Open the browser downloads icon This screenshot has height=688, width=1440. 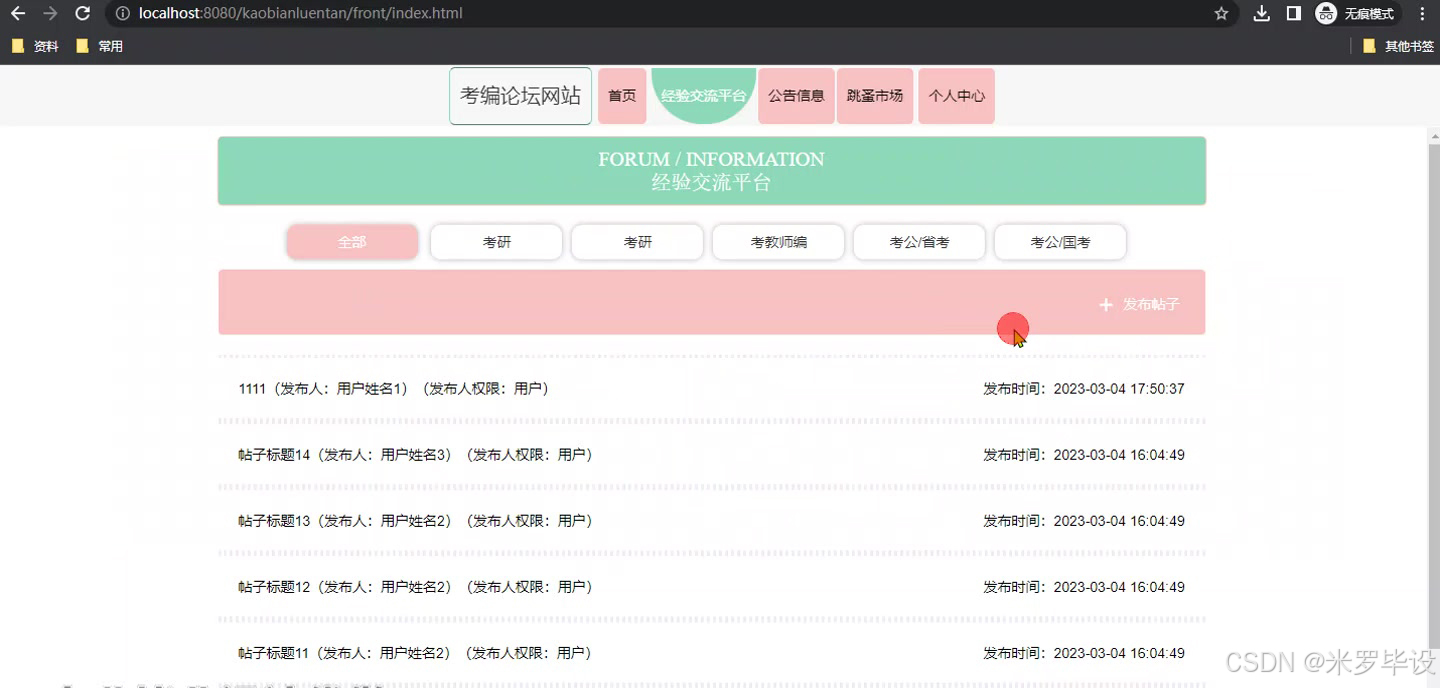[x=1262, y=14]
